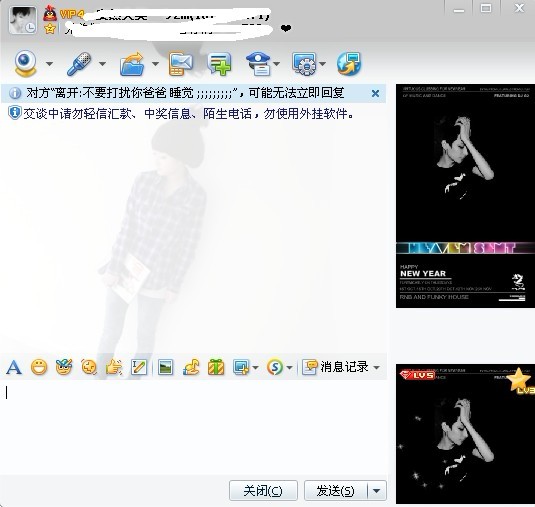Send a file with folder icon
535x507 pixels.
132,63
